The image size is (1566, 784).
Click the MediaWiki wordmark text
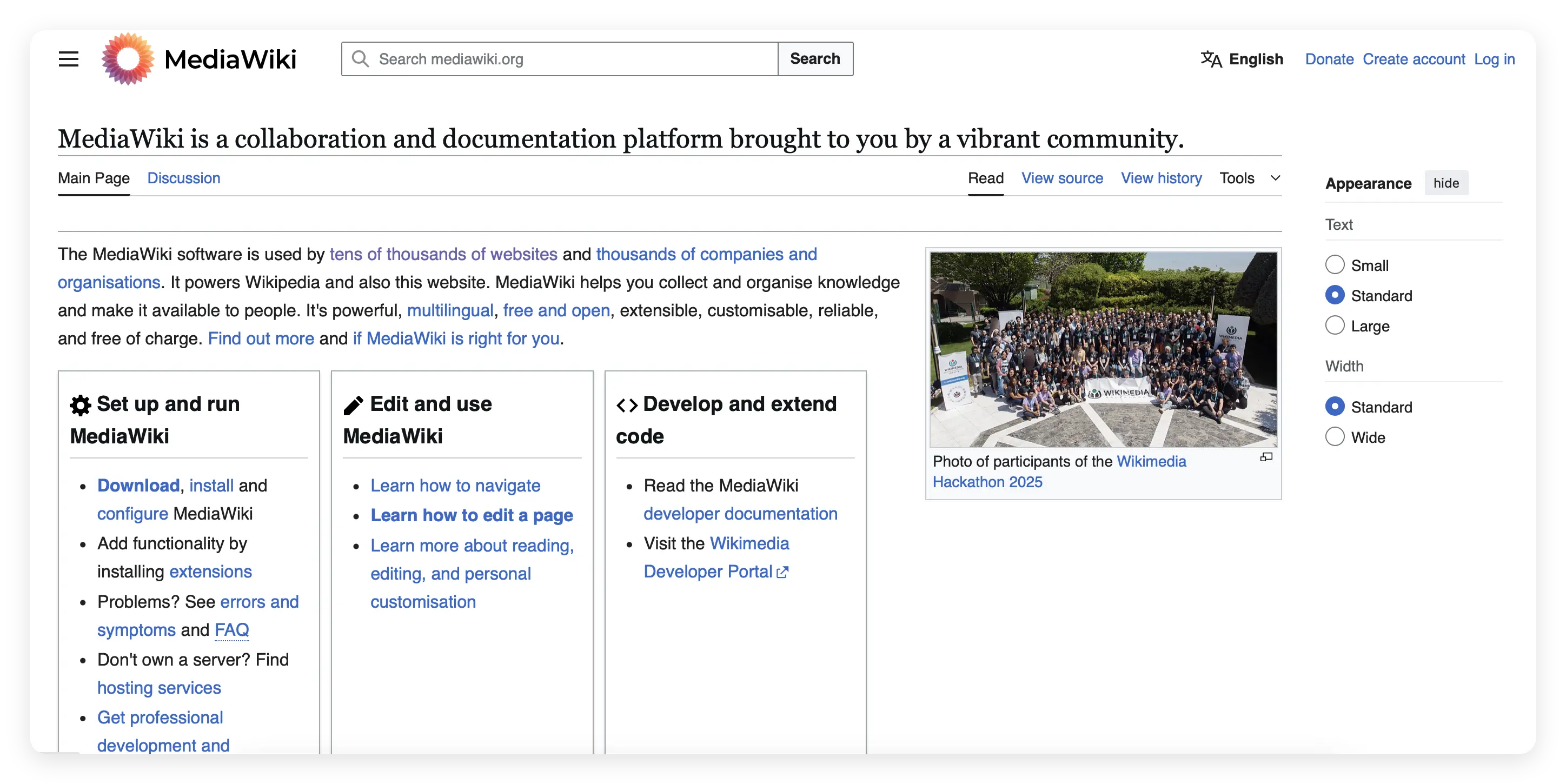[230, 59]
